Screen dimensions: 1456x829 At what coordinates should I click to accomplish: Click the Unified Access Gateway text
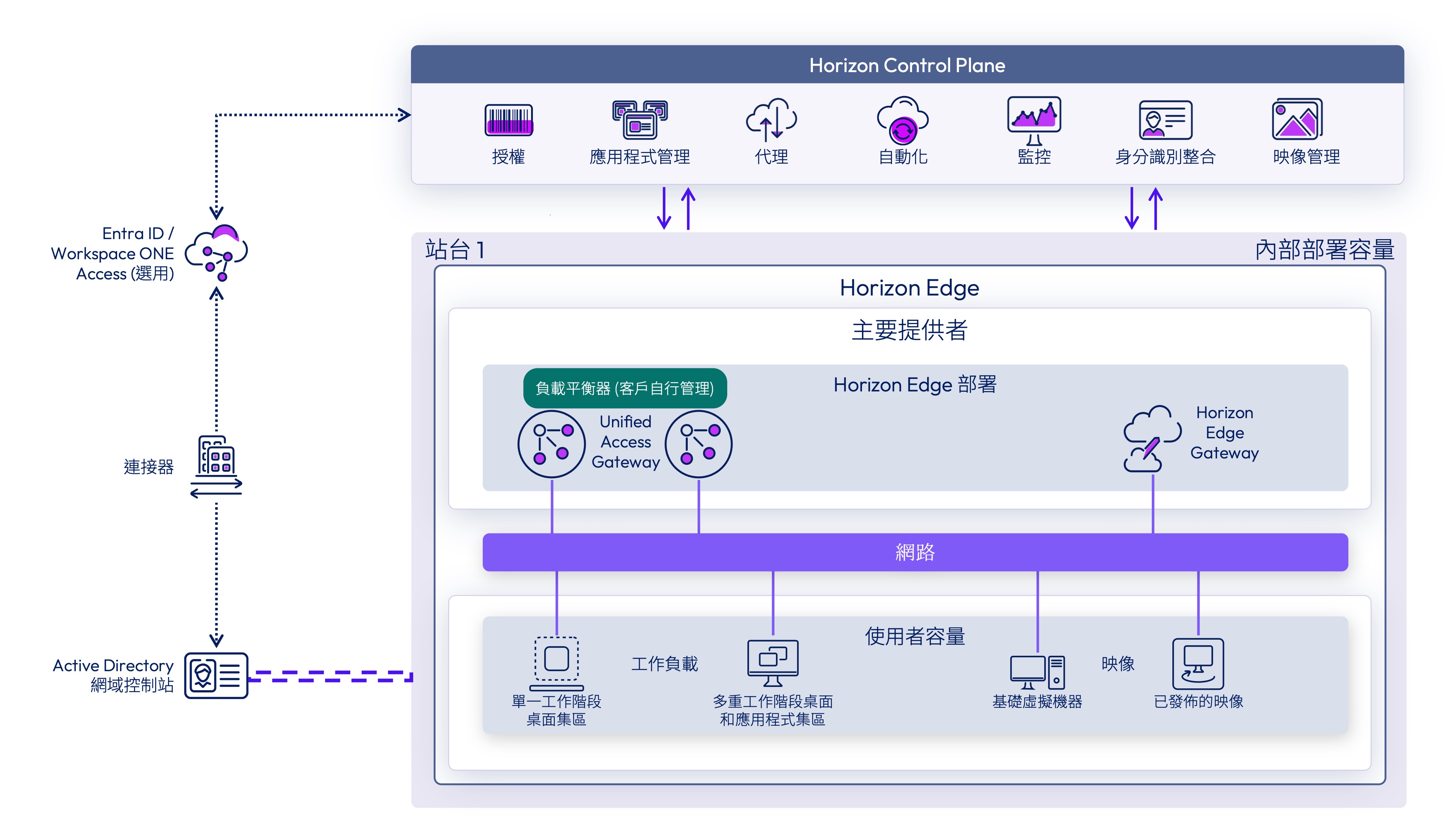tap(625, 442)
